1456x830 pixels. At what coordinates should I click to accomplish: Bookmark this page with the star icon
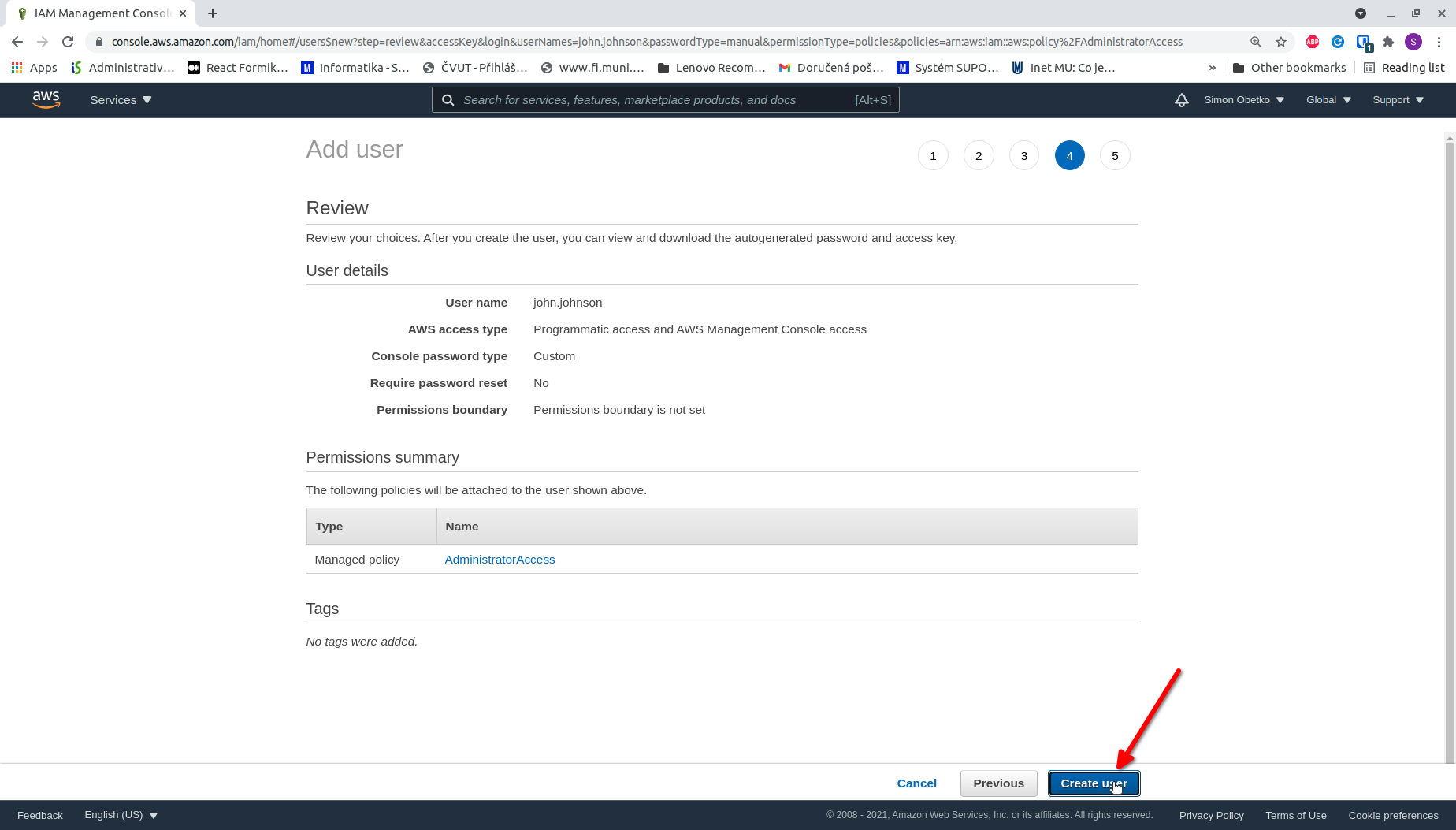[x=1281, y=42]
